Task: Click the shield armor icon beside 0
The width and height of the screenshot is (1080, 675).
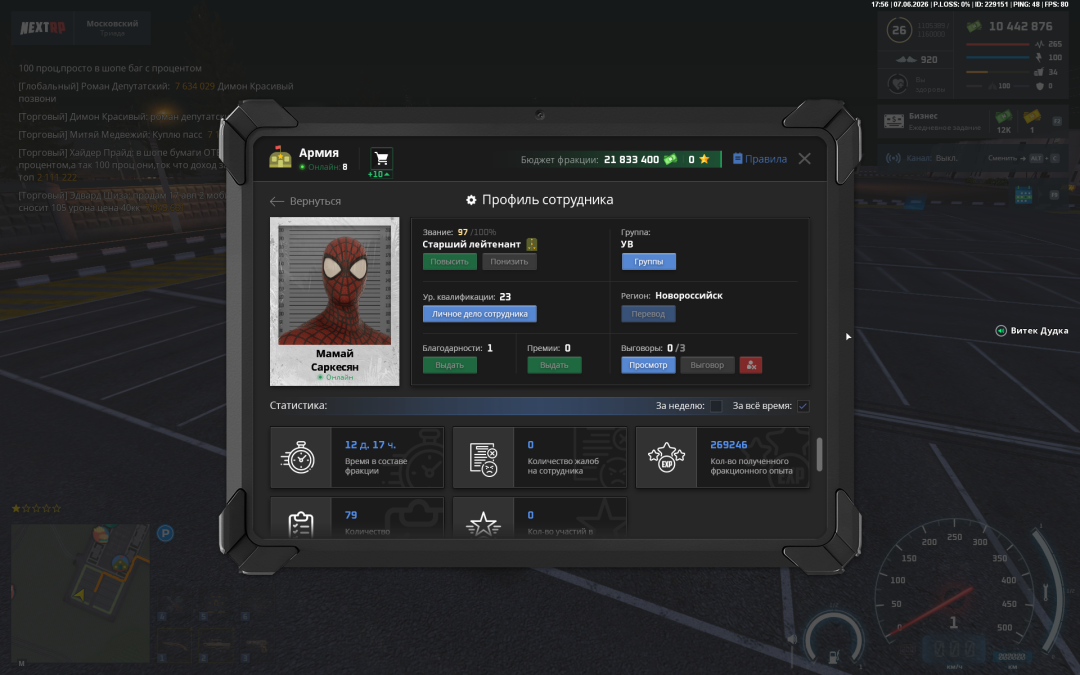Action: point(1039,86)
